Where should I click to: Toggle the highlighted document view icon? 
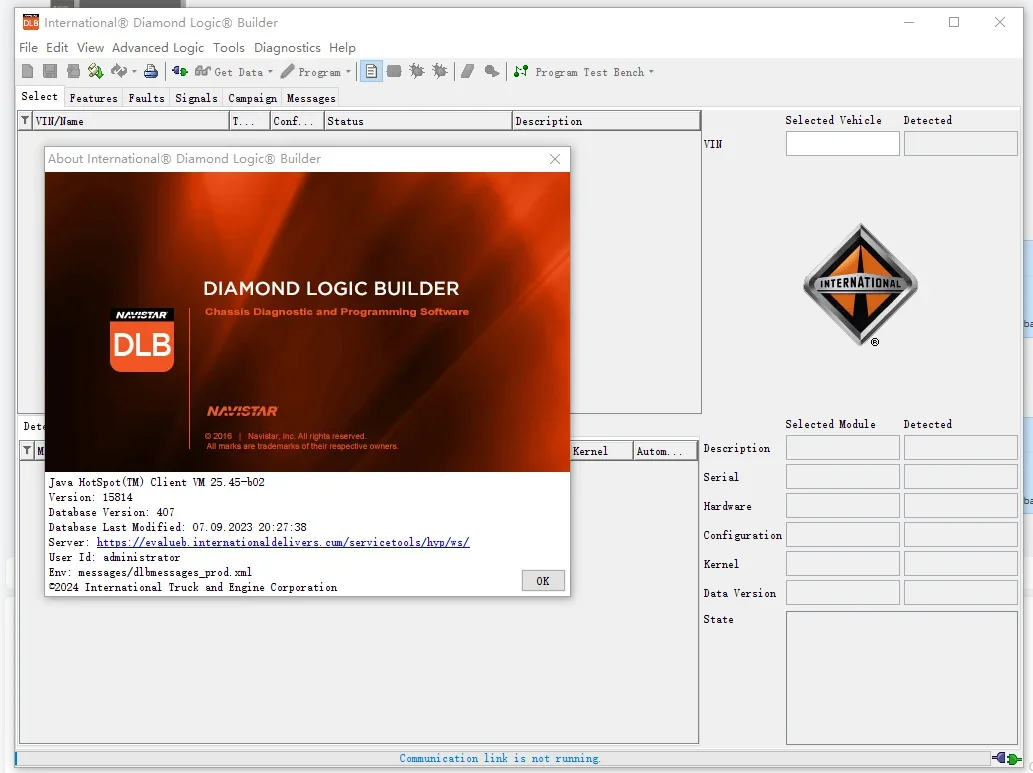tap(371, 71)
